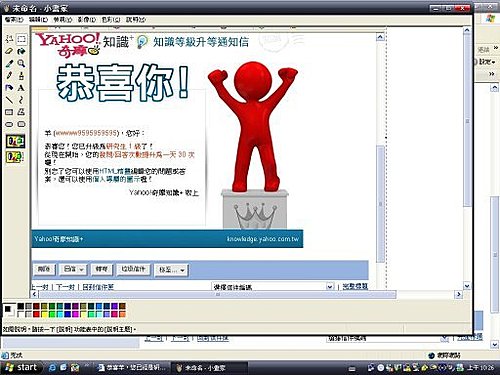The image size is (500, 375).
Task: Click the lower » chevron in the browser behind
Action: [492, 74]
